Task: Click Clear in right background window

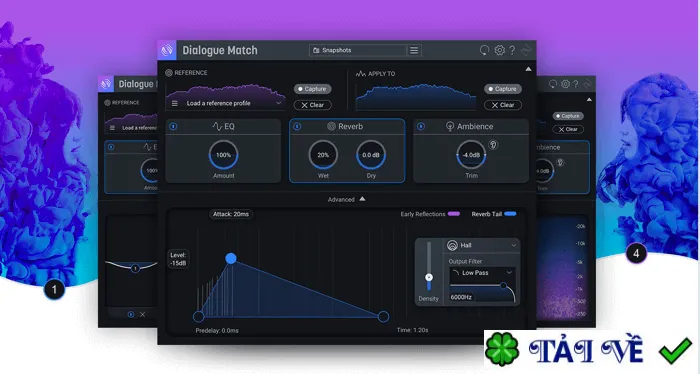Action: pyautogui.click(x=568, y=129)
